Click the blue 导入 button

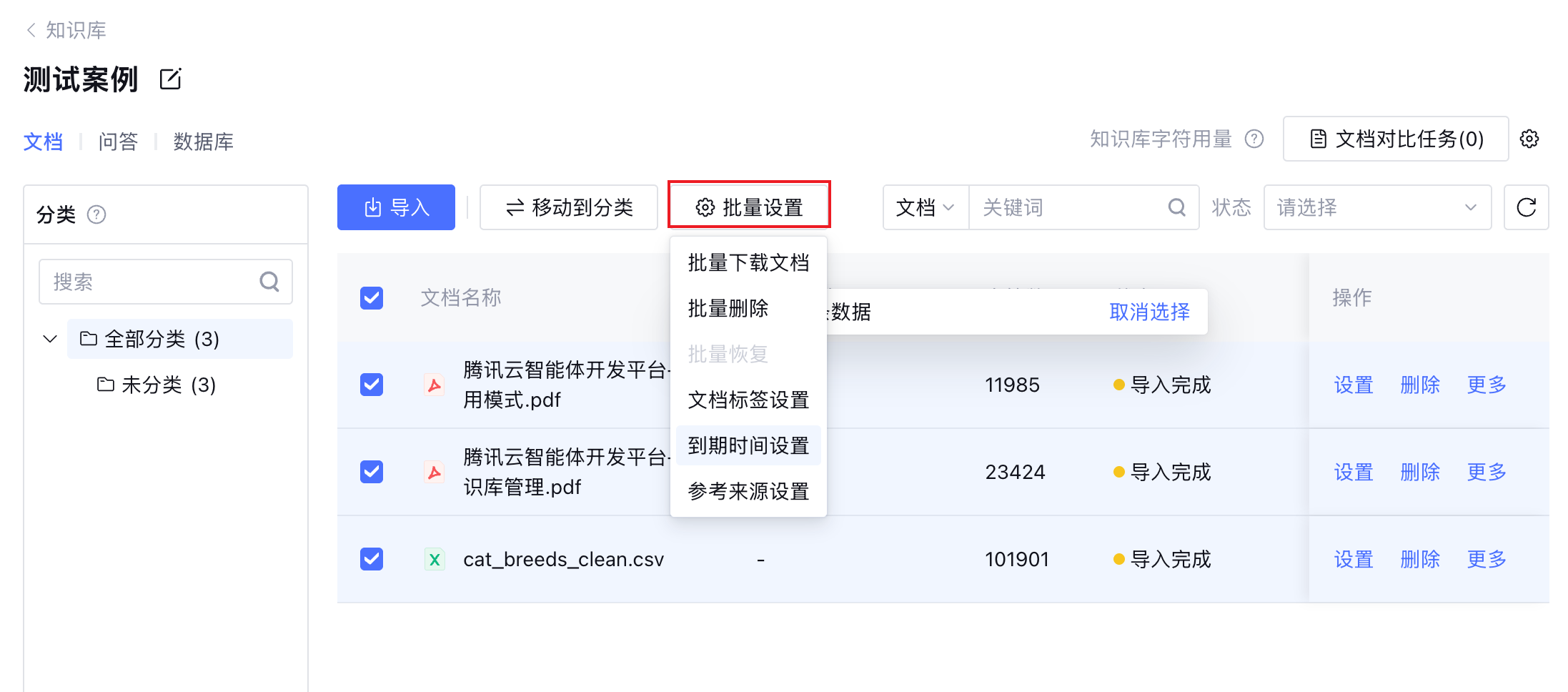click(x=396, y=207)
